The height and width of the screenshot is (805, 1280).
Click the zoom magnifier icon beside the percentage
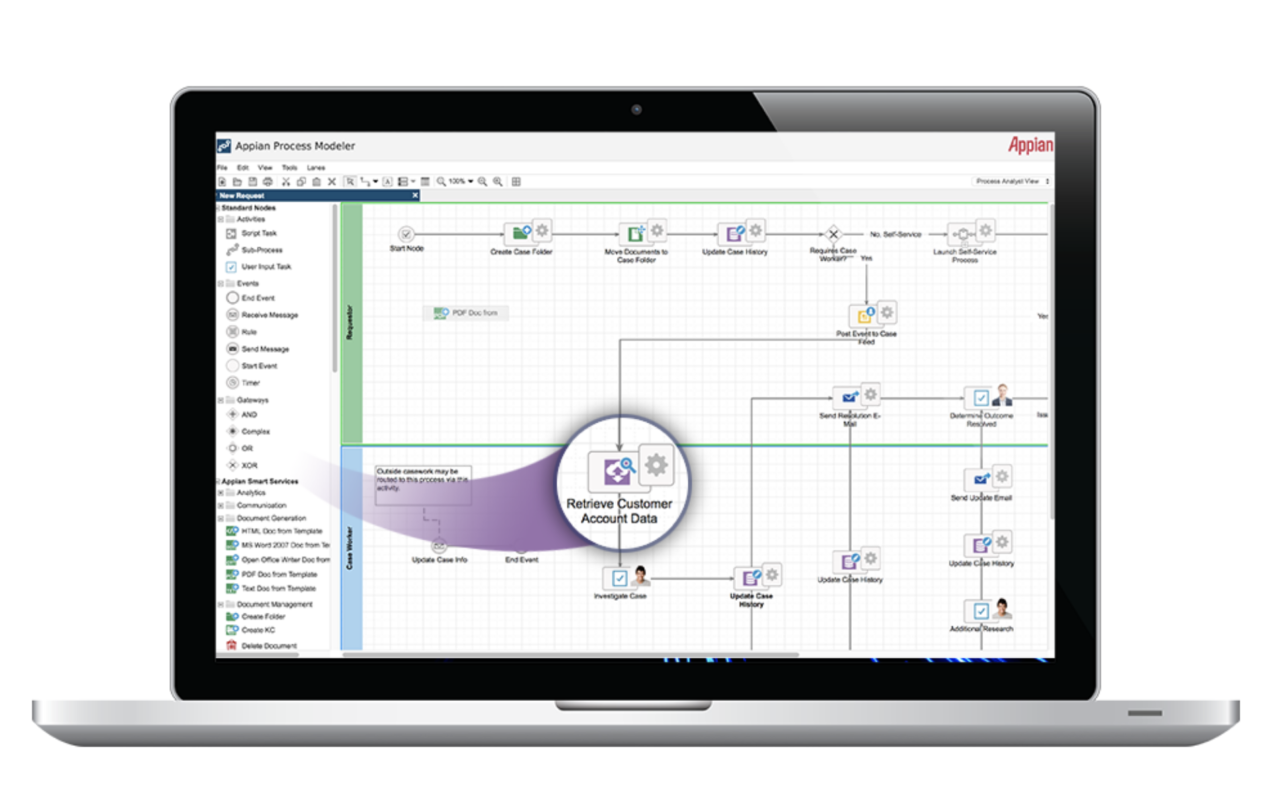click(x=441, y=182)
